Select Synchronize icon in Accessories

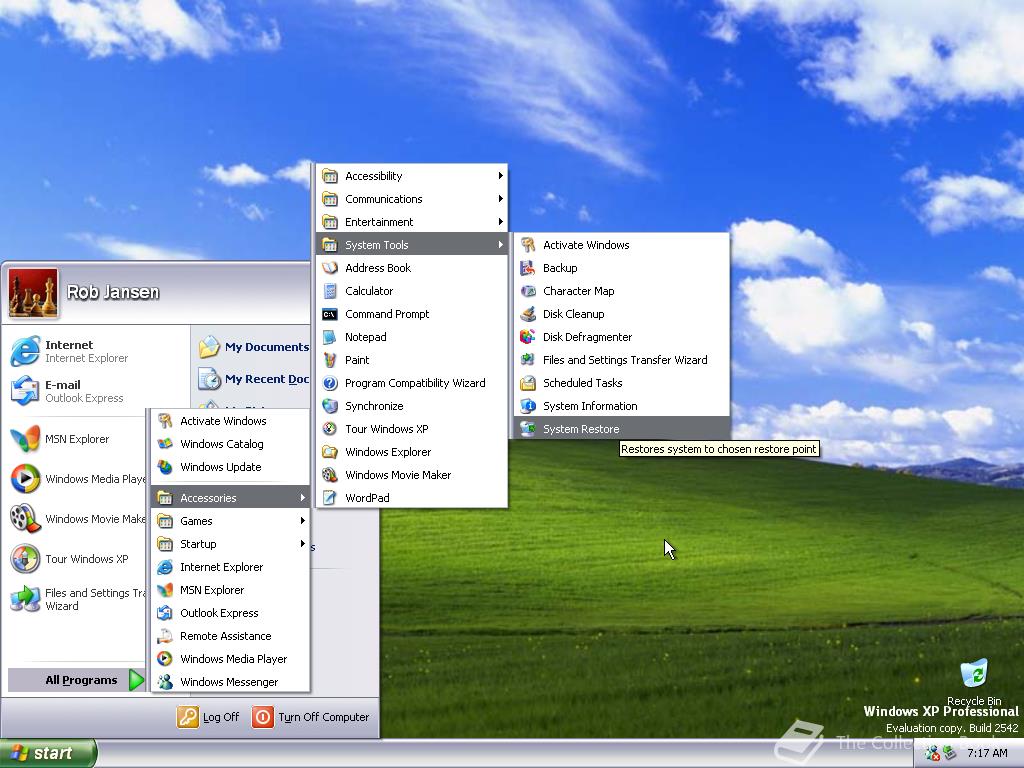coord(330,406)
